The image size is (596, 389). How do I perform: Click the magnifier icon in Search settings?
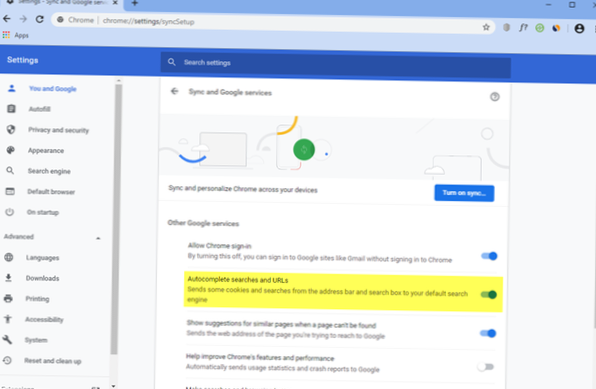(x=172, y=62)
